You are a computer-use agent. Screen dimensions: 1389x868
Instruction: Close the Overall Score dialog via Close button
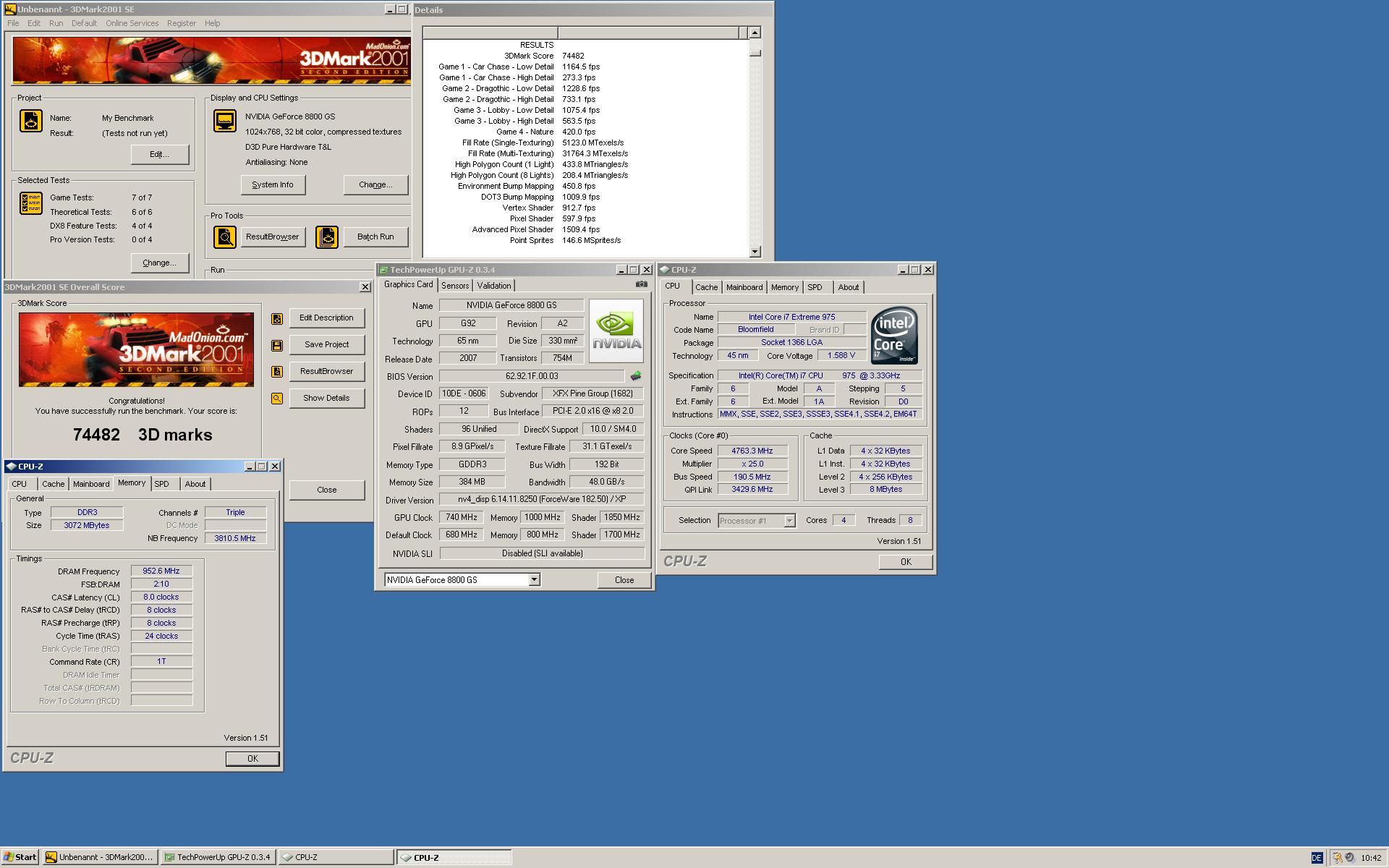tap(327, 490)
